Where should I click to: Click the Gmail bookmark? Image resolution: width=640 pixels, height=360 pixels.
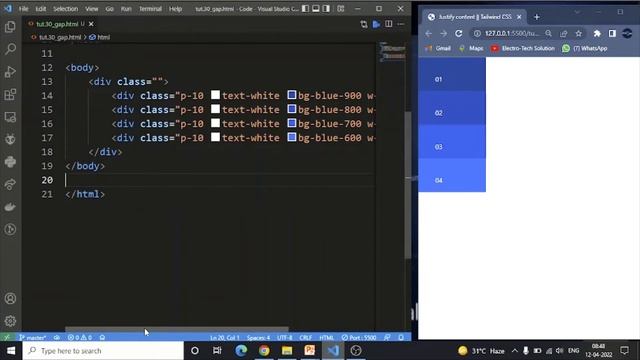[438, 48]
